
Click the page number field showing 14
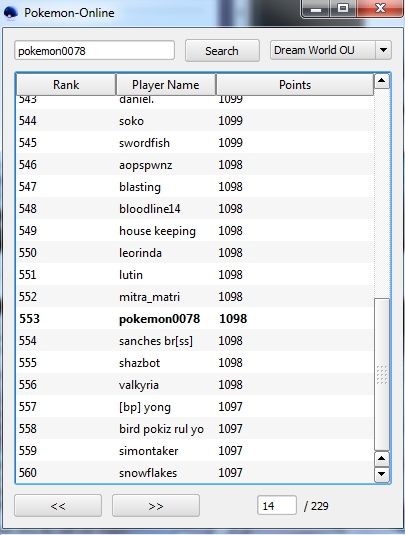(x=277, y=505)
